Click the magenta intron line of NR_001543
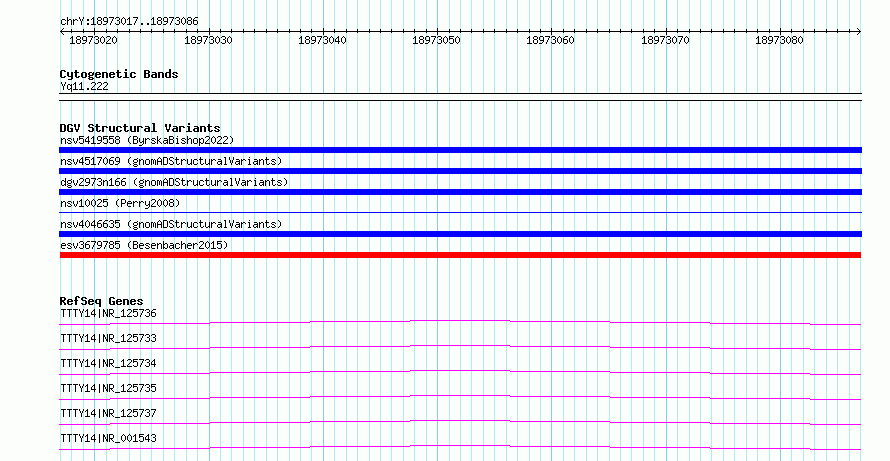 [460, 446]
